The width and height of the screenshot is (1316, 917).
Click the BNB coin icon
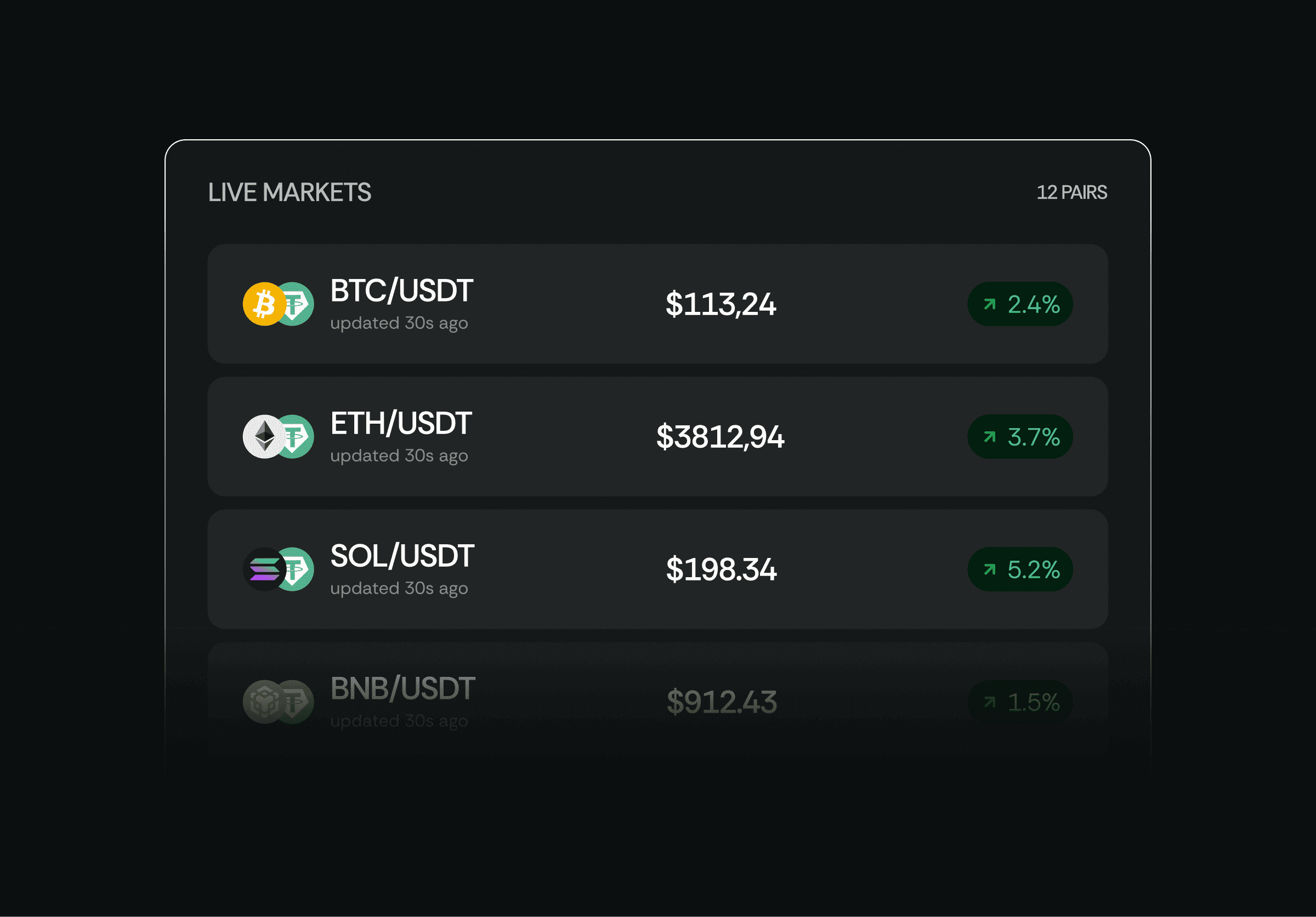tap(265, 701)
